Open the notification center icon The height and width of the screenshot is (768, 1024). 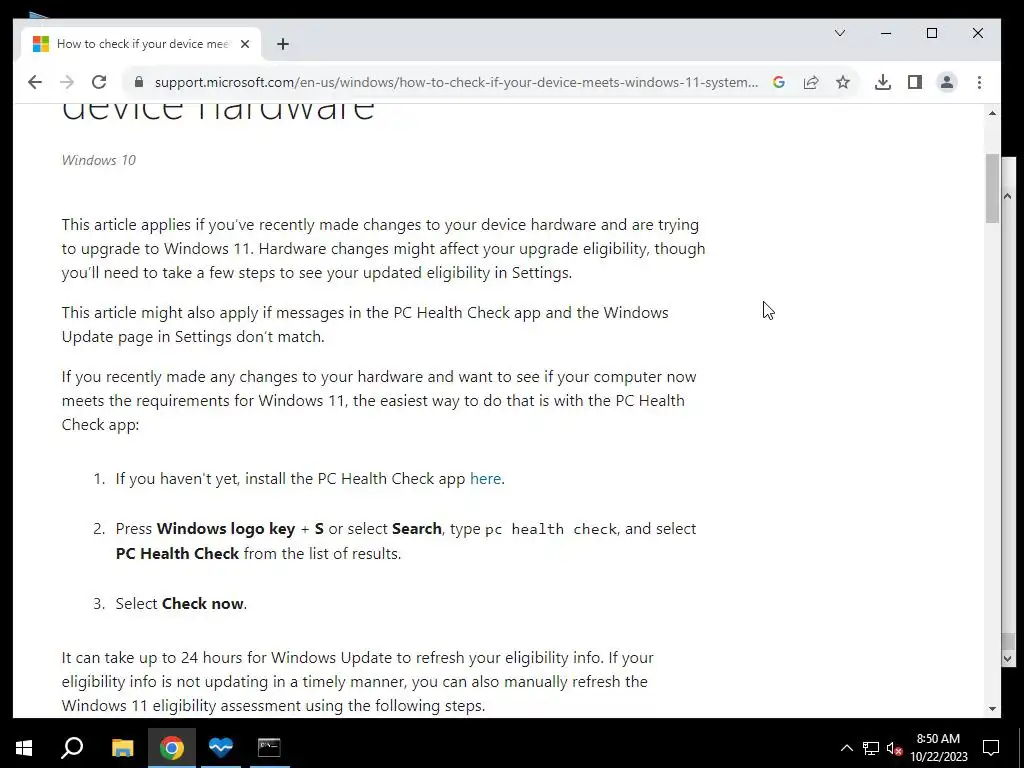pos(991,748)
